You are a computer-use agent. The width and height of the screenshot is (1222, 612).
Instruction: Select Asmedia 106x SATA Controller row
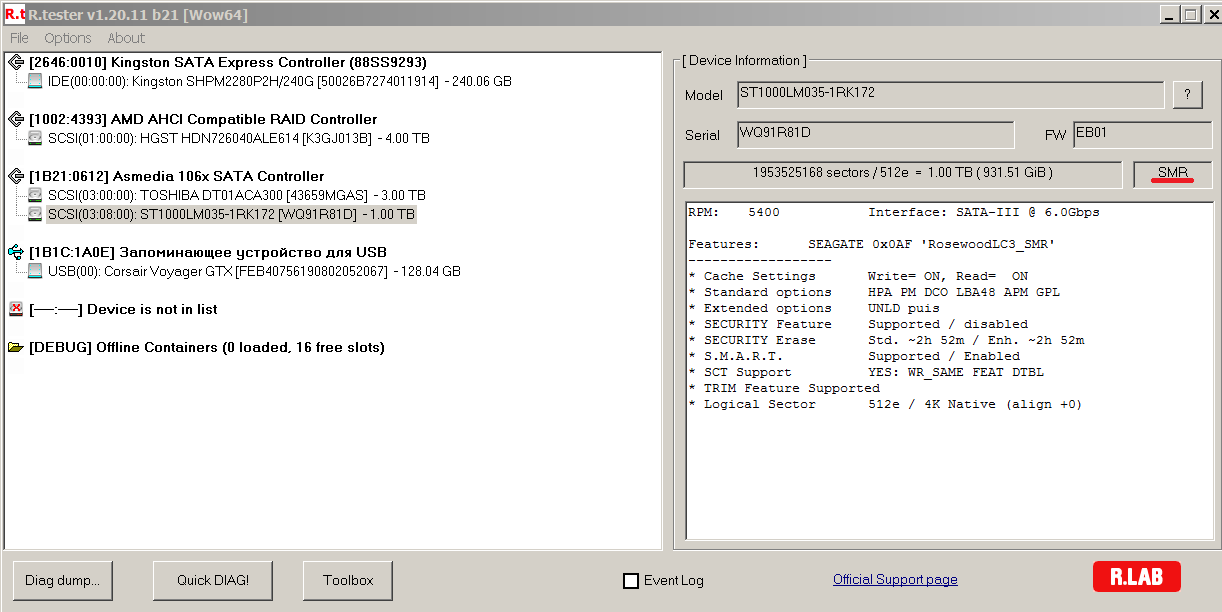point(176,176)
